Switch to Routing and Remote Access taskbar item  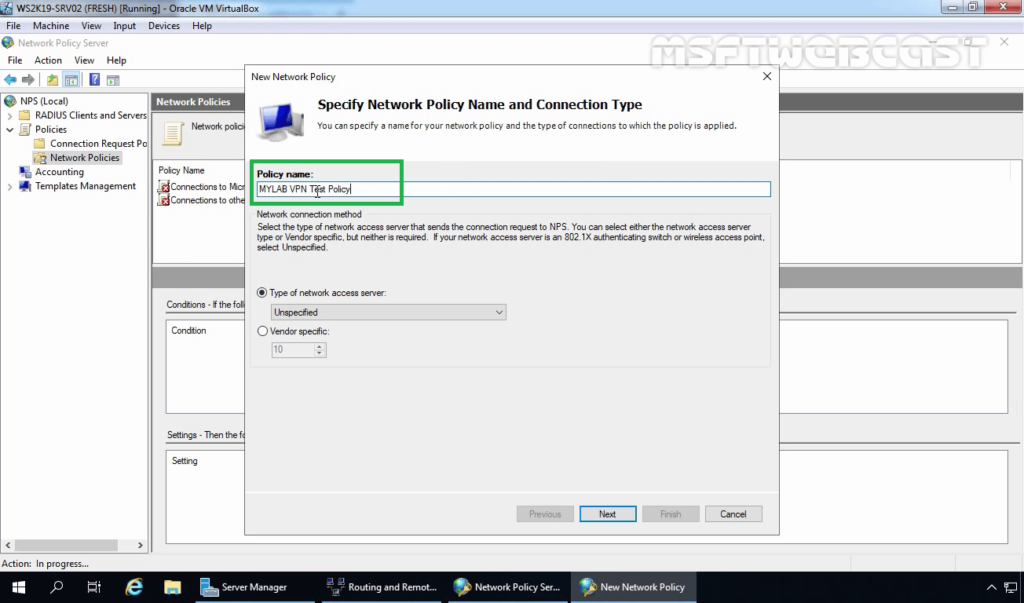tap(383, 587)
